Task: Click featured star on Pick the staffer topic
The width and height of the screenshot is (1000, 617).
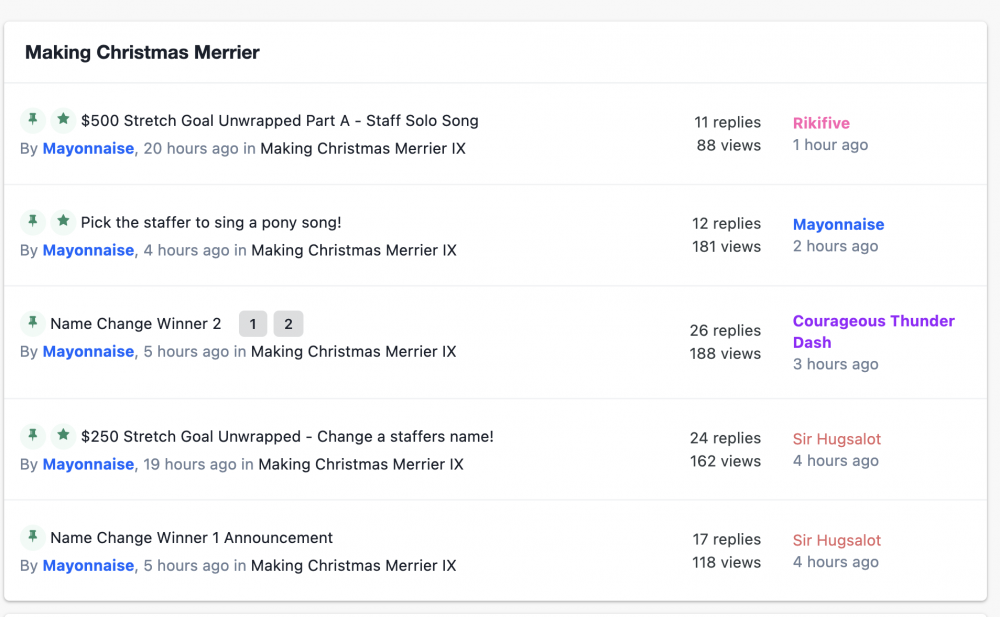Action: [63, 221]
